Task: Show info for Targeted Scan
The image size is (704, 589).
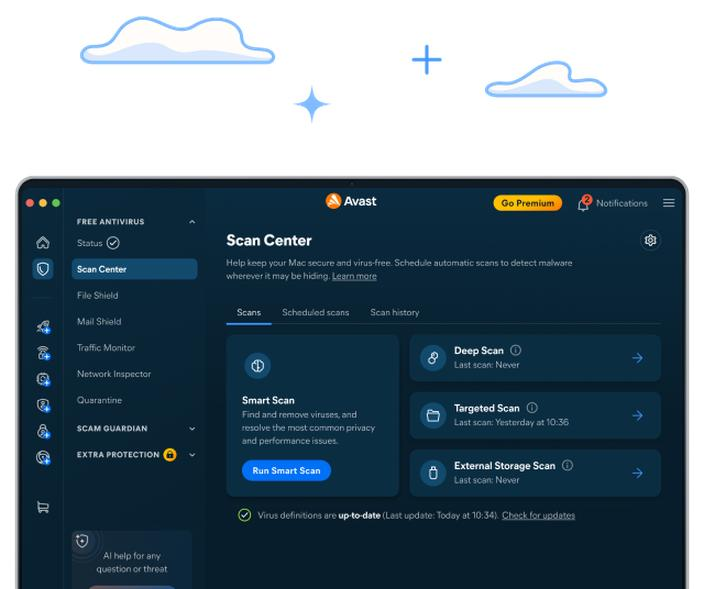Action: point(532,408)
